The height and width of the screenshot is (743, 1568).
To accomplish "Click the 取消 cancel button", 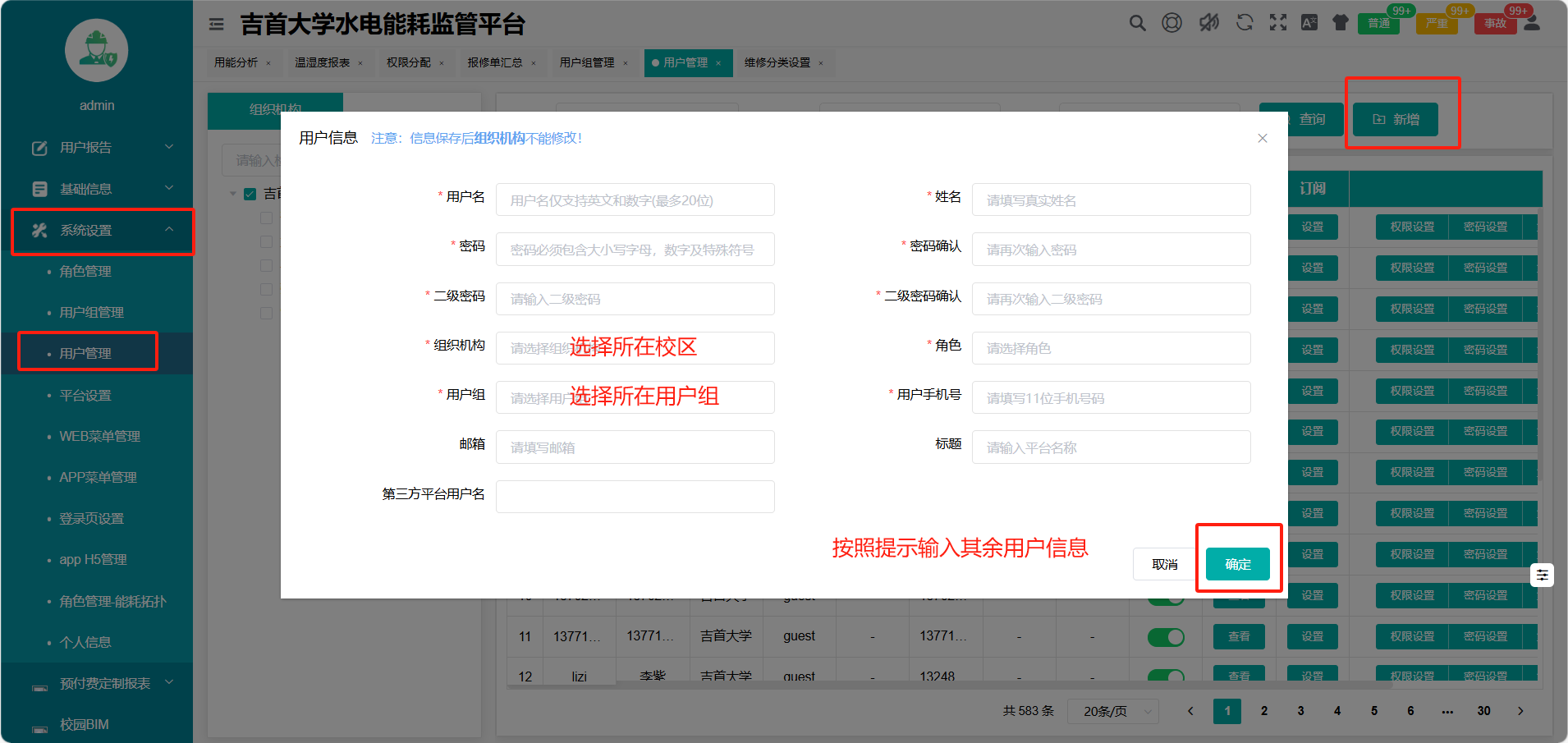I will point(1164,564).
